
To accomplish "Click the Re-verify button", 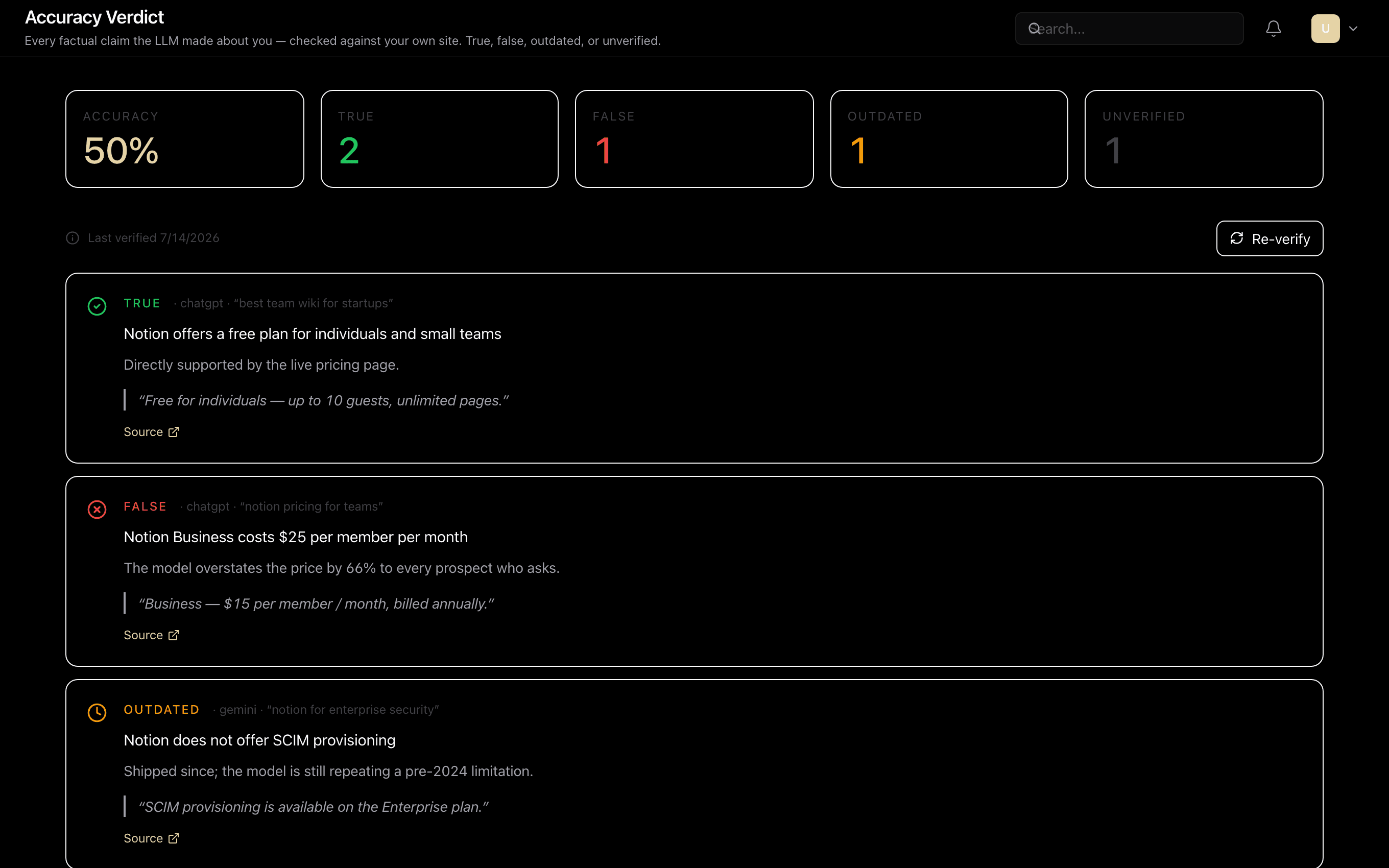I will (1270, 238).
